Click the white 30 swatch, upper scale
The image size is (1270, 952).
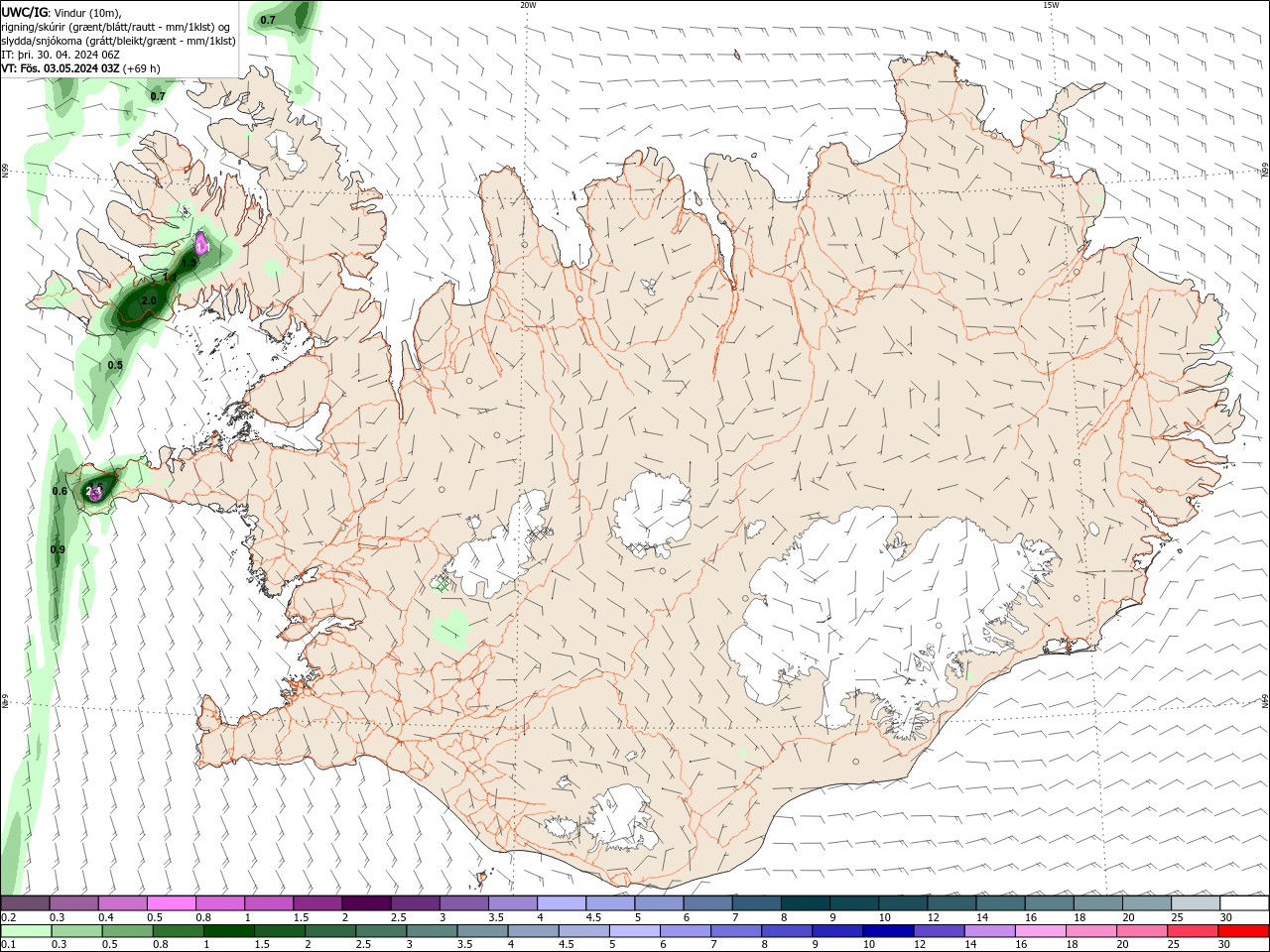click(1244, 903)
